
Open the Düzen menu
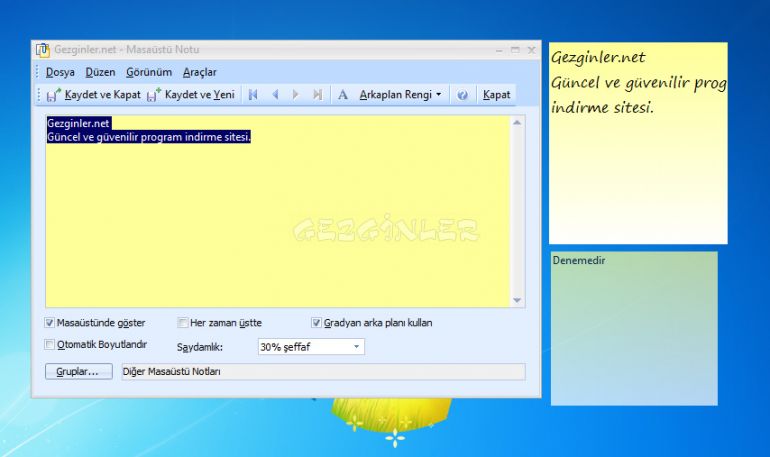(100, 72)
